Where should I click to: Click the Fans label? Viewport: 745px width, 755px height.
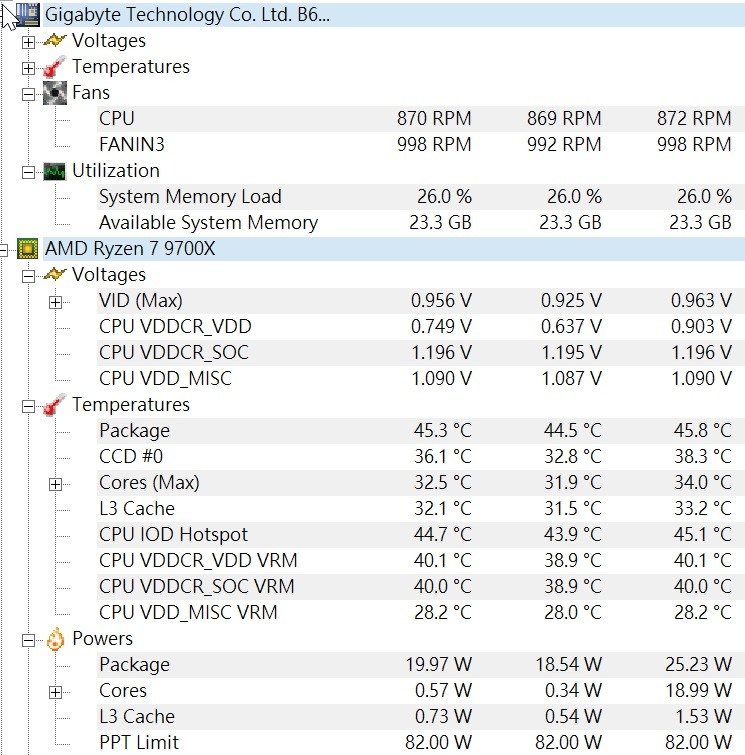91,92
